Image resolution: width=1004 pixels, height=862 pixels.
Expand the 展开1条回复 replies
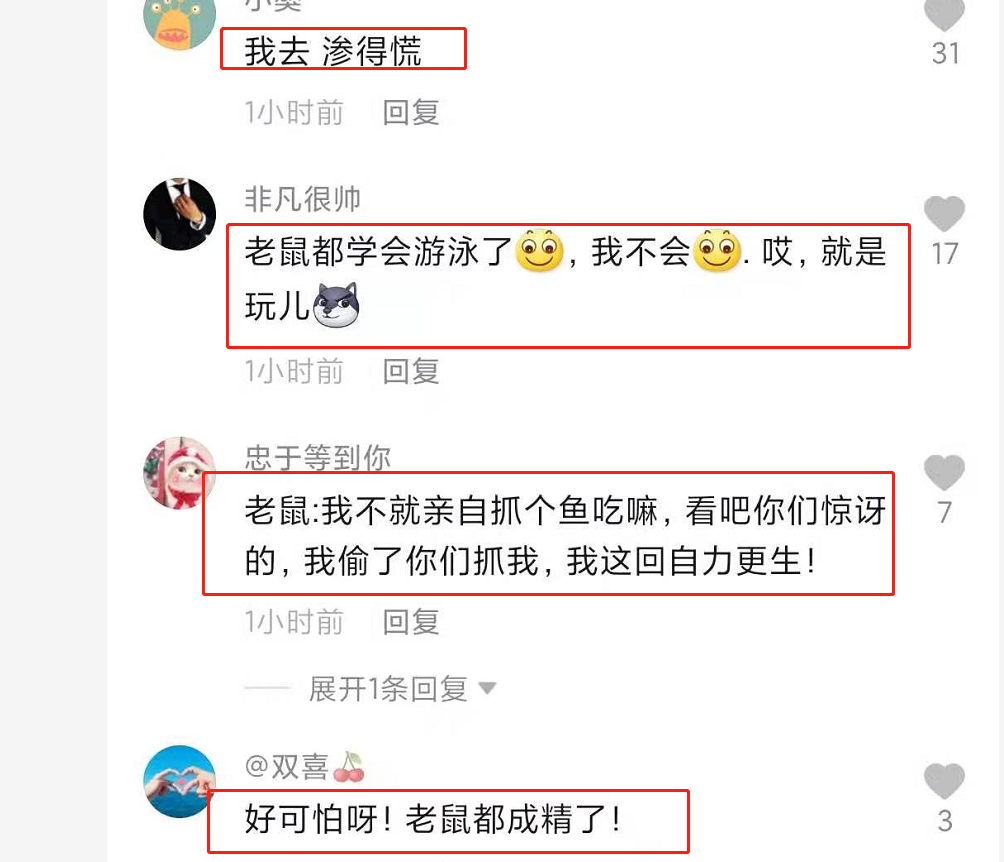[388, 689]
